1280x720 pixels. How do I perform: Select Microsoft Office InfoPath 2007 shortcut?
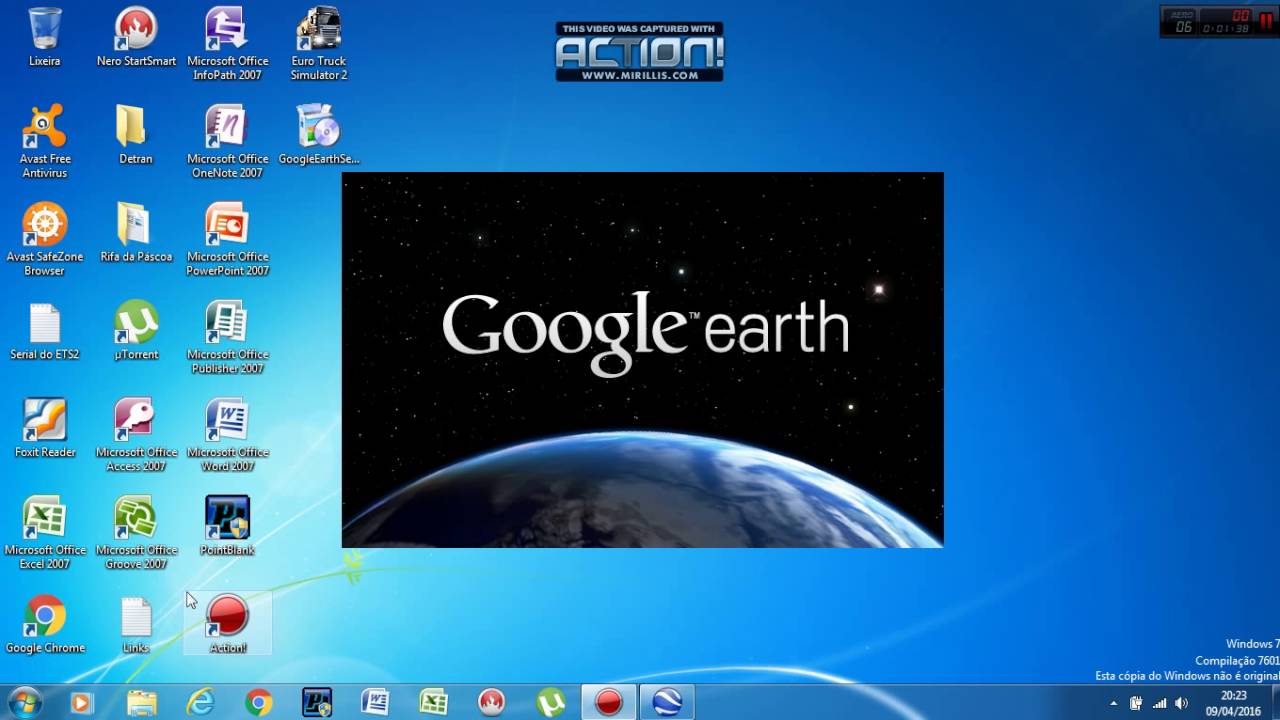(x=227, y=44)
